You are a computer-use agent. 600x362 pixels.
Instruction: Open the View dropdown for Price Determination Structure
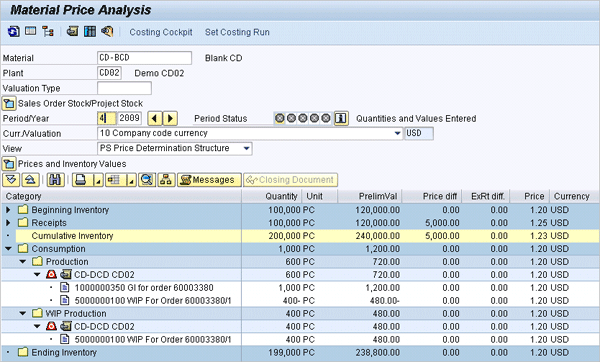[247, 148]
